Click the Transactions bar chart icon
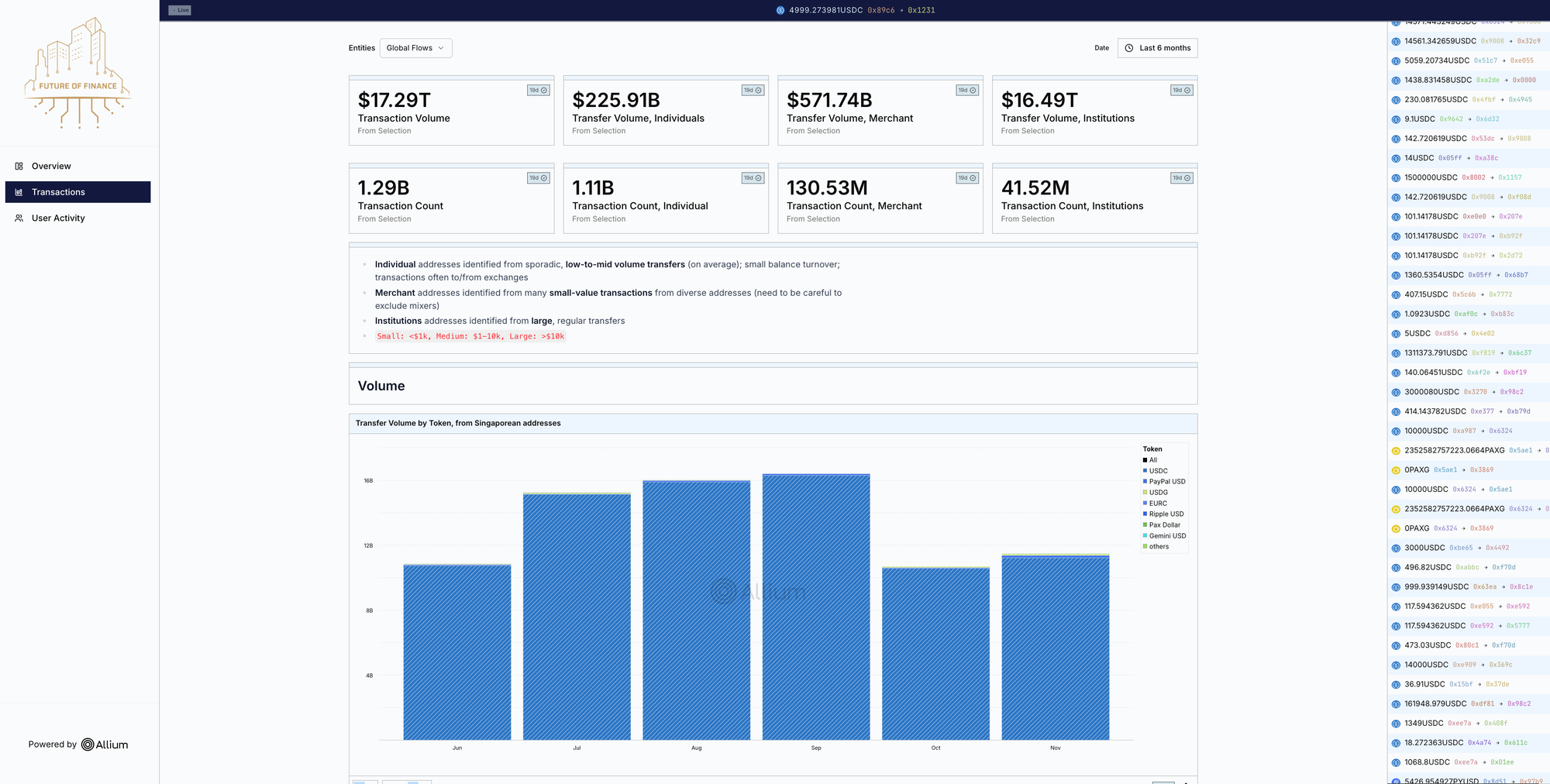The image size is (1550, 784). coord(19,192)
